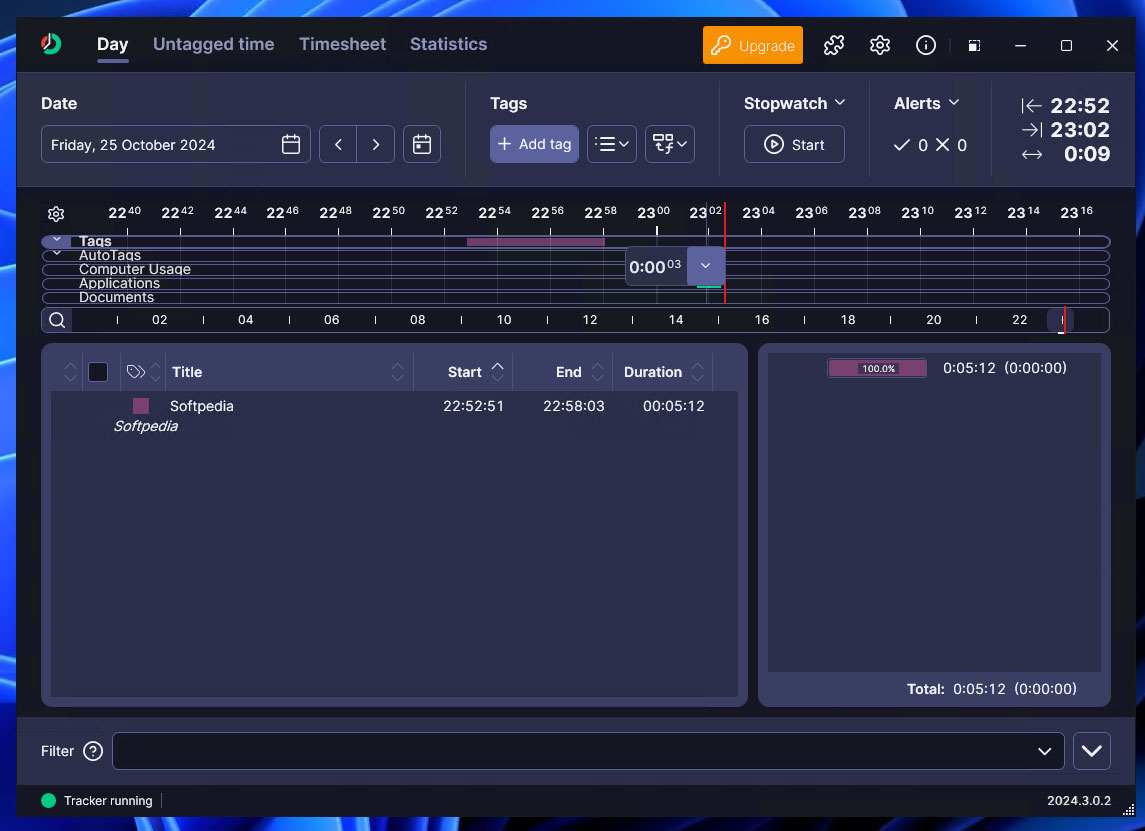Click the Softpedia tag color swatch
Image resolution: width=1145 pixels, height=831 pixels.
(x=141, y=406)
